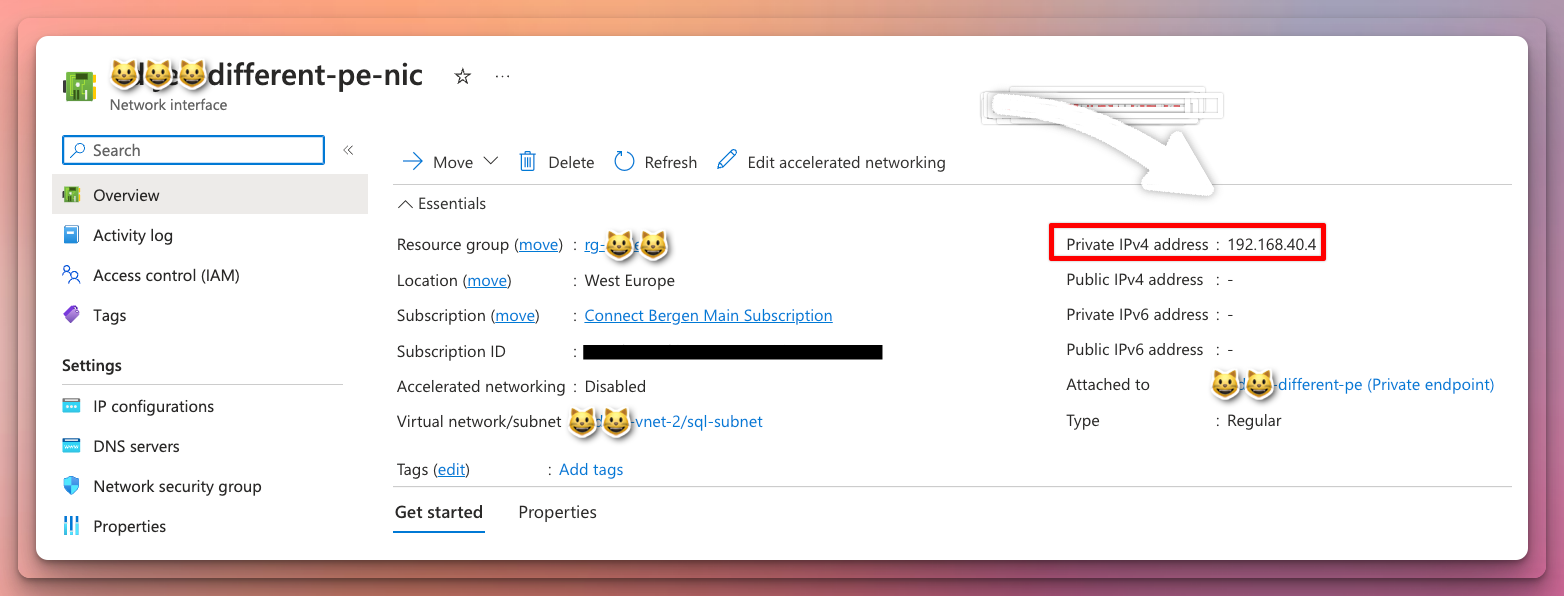Open the more options ellipsis menu
Screen dimensions: 1564x596
(503, 76)
